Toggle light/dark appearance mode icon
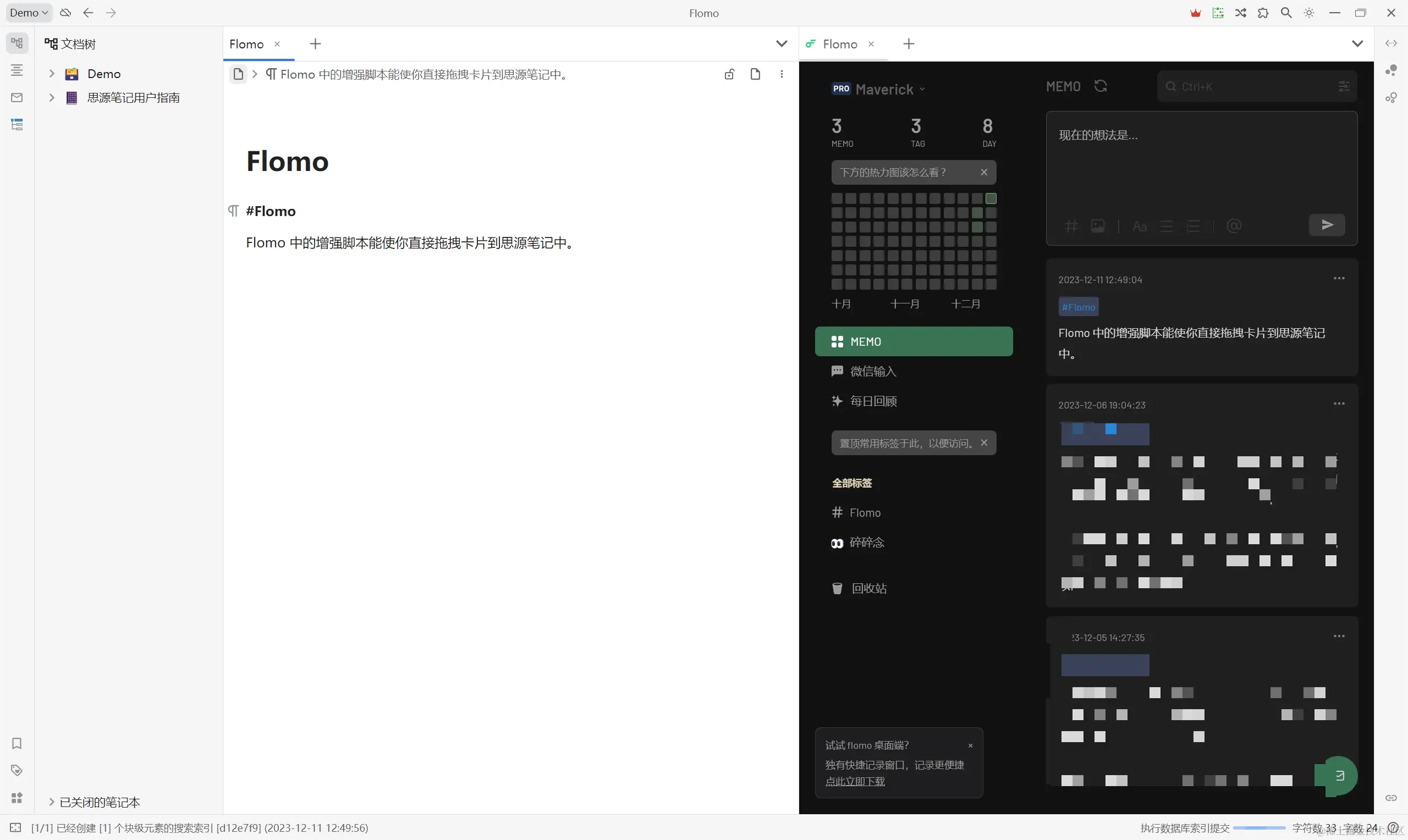The width and height of the screenshot is (1408, 840). point(1310,13)
